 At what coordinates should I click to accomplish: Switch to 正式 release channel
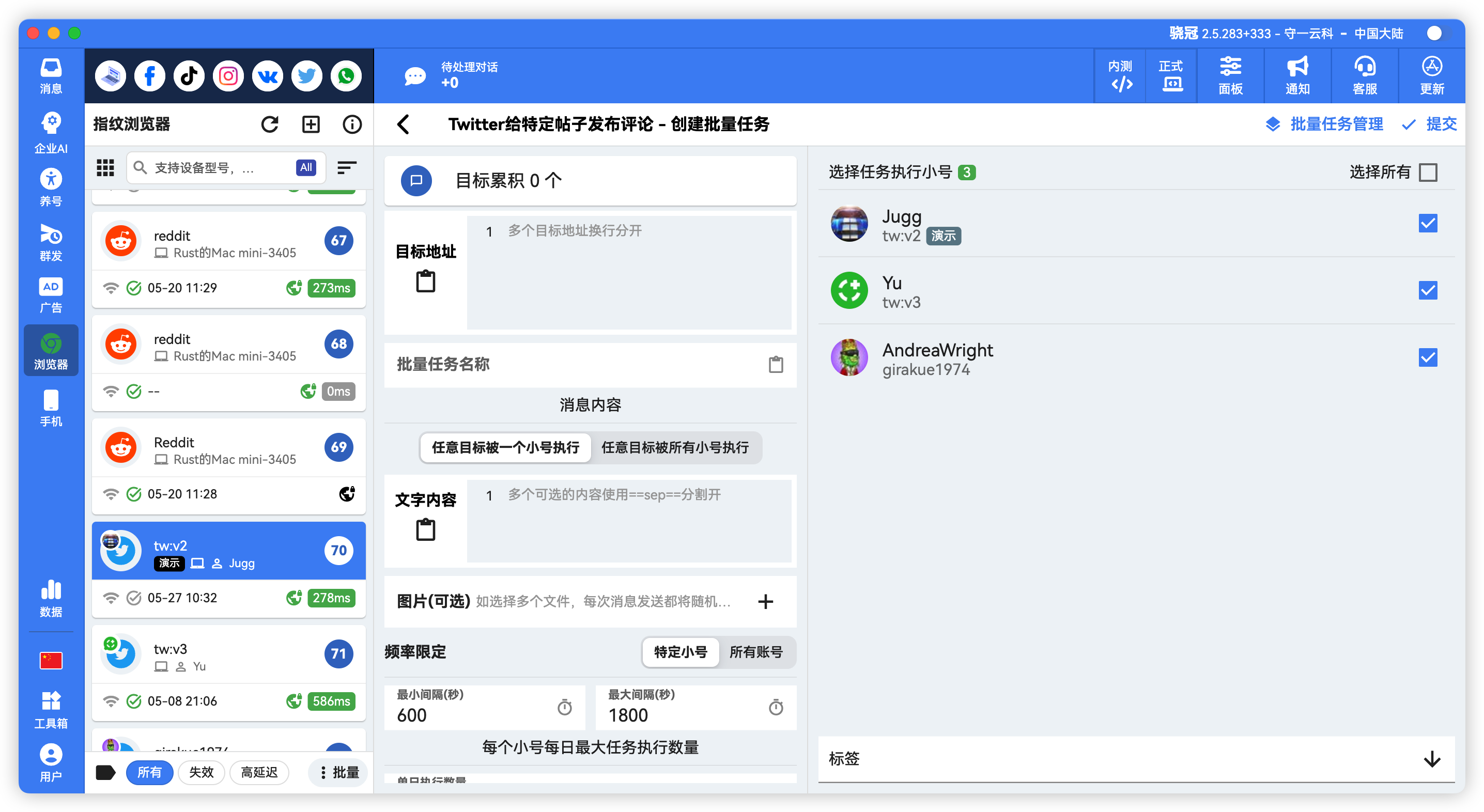click(x=1171, y=76)
